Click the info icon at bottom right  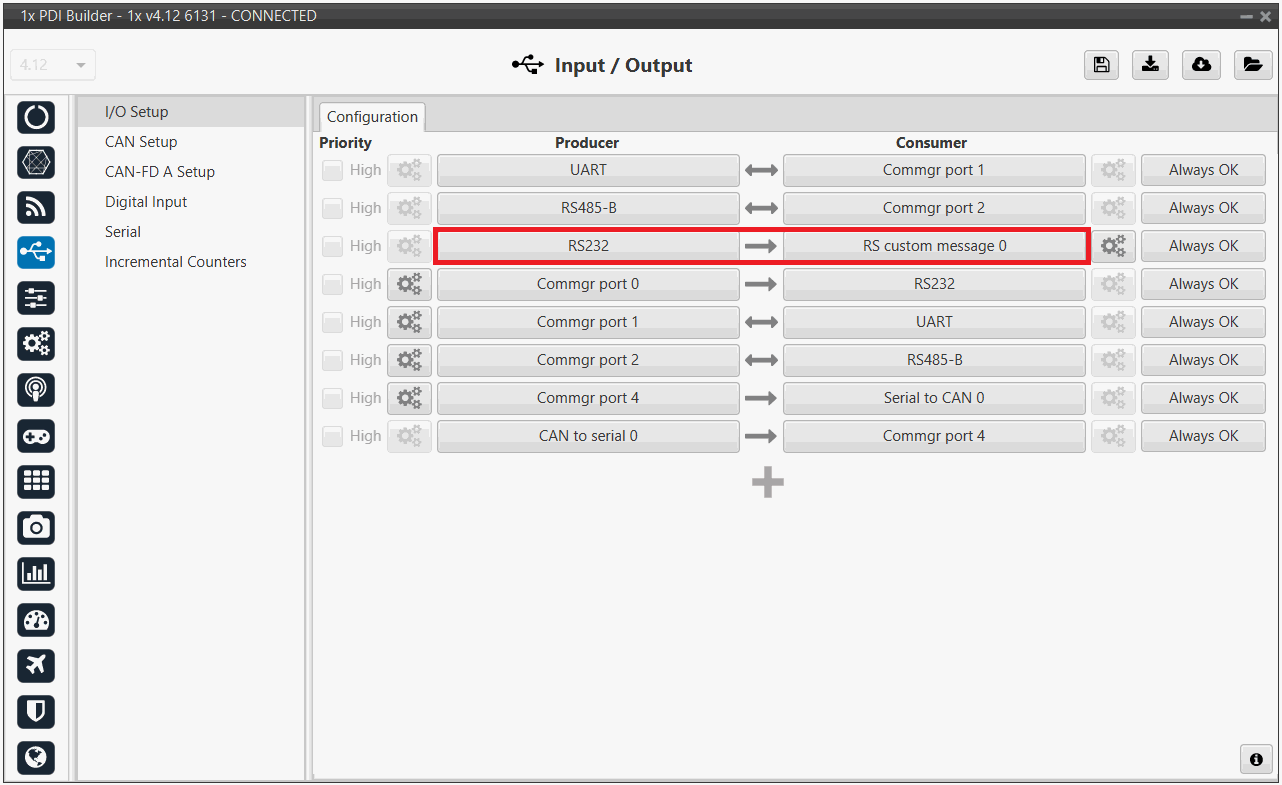tap(1256, 759)
